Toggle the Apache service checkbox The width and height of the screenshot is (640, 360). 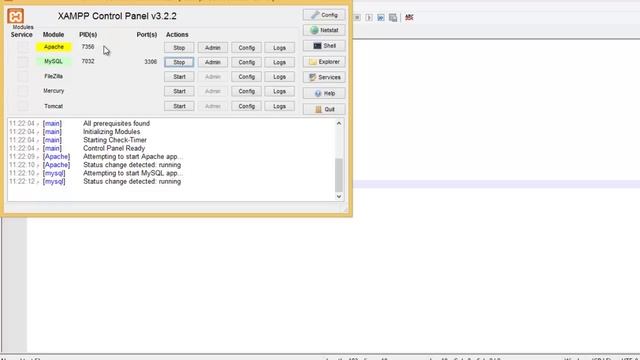[23, 47]
